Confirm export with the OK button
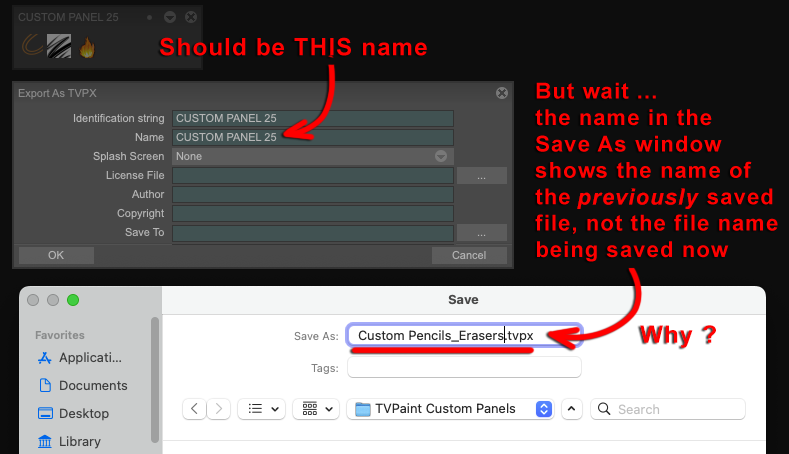This screenshot has height=454, width=789. click(x=56, y=255)
